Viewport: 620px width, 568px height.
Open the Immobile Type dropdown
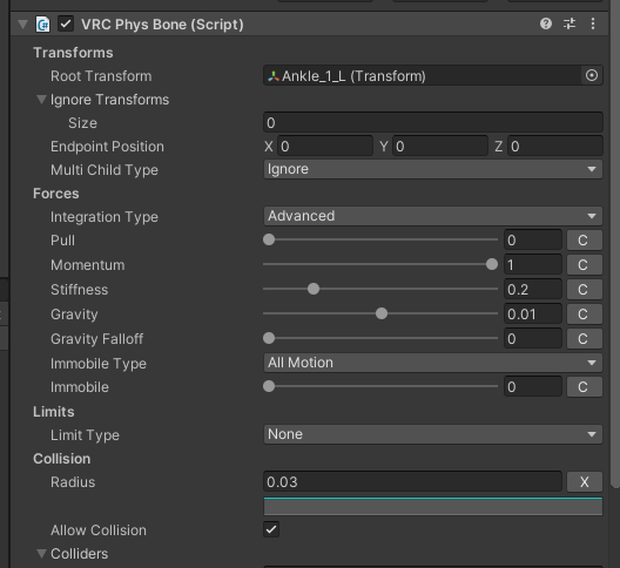pos(433,363)
